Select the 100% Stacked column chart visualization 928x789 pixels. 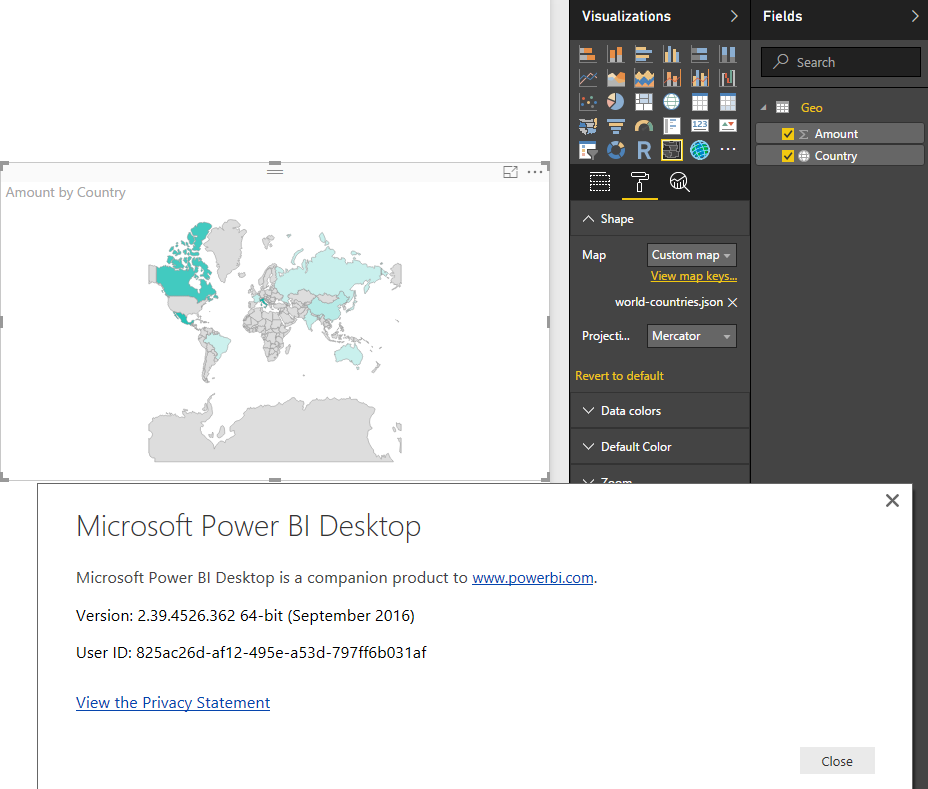tap(728, 54)
